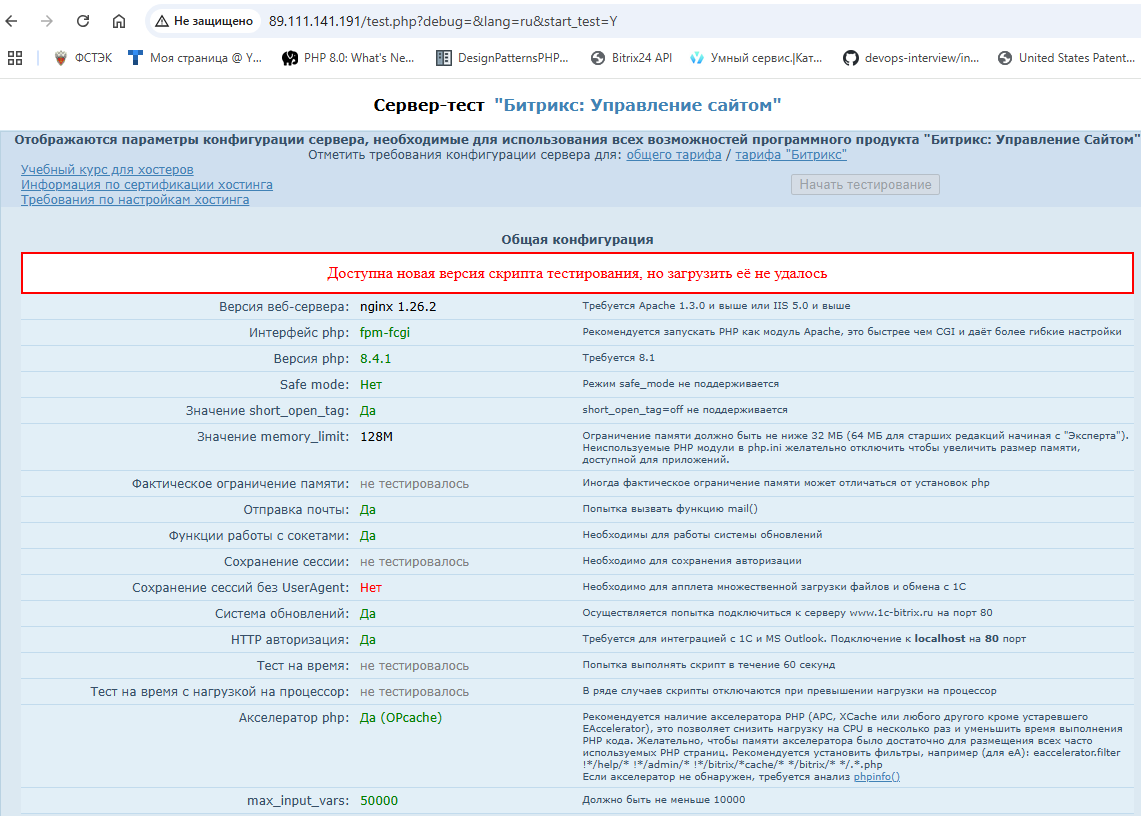Click the 'HTTP авторизация:' label

[290, 640]
